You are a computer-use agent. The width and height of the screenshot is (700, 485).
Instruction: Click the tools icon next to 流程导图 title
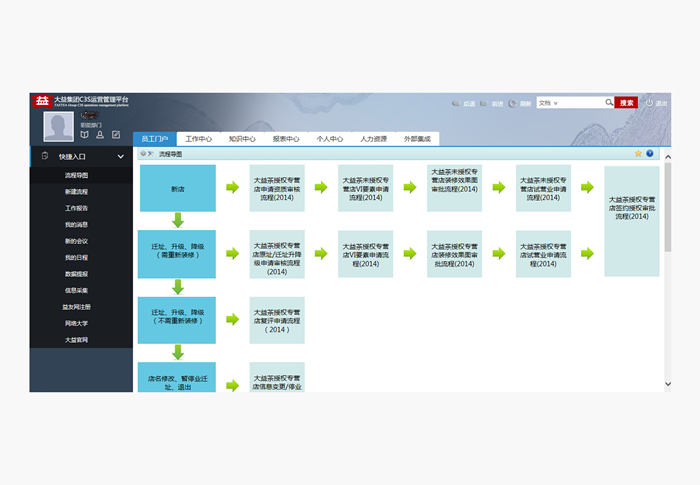pos(150,154)
